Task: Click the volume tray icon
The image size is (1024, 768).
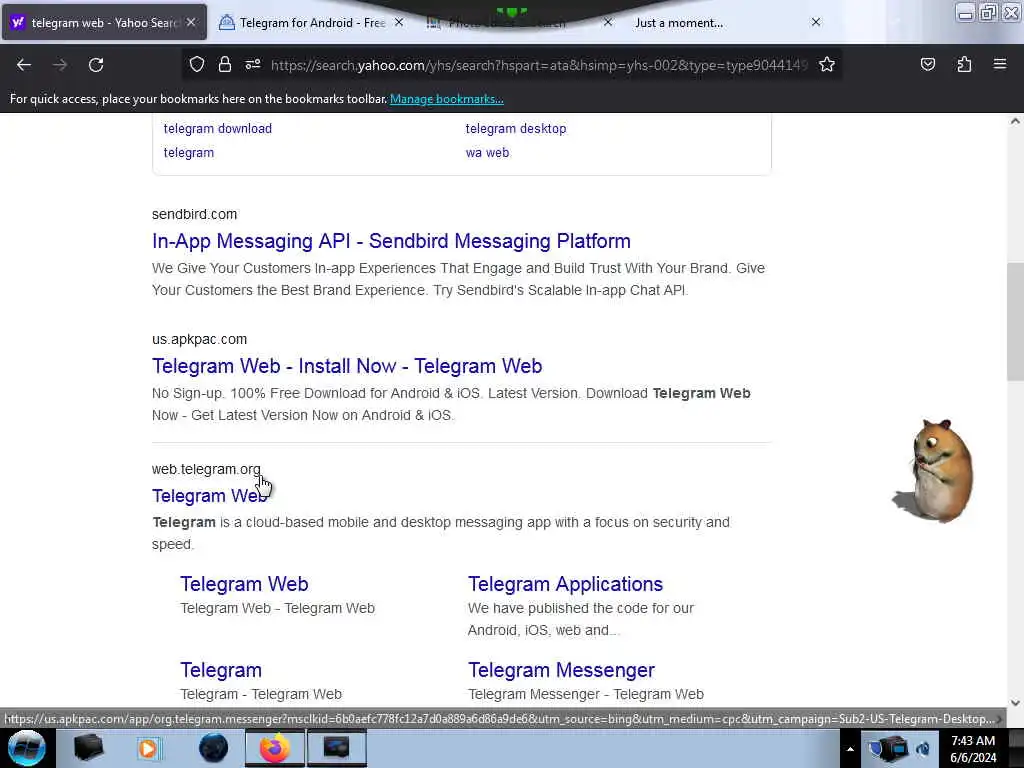Action: 923,749
